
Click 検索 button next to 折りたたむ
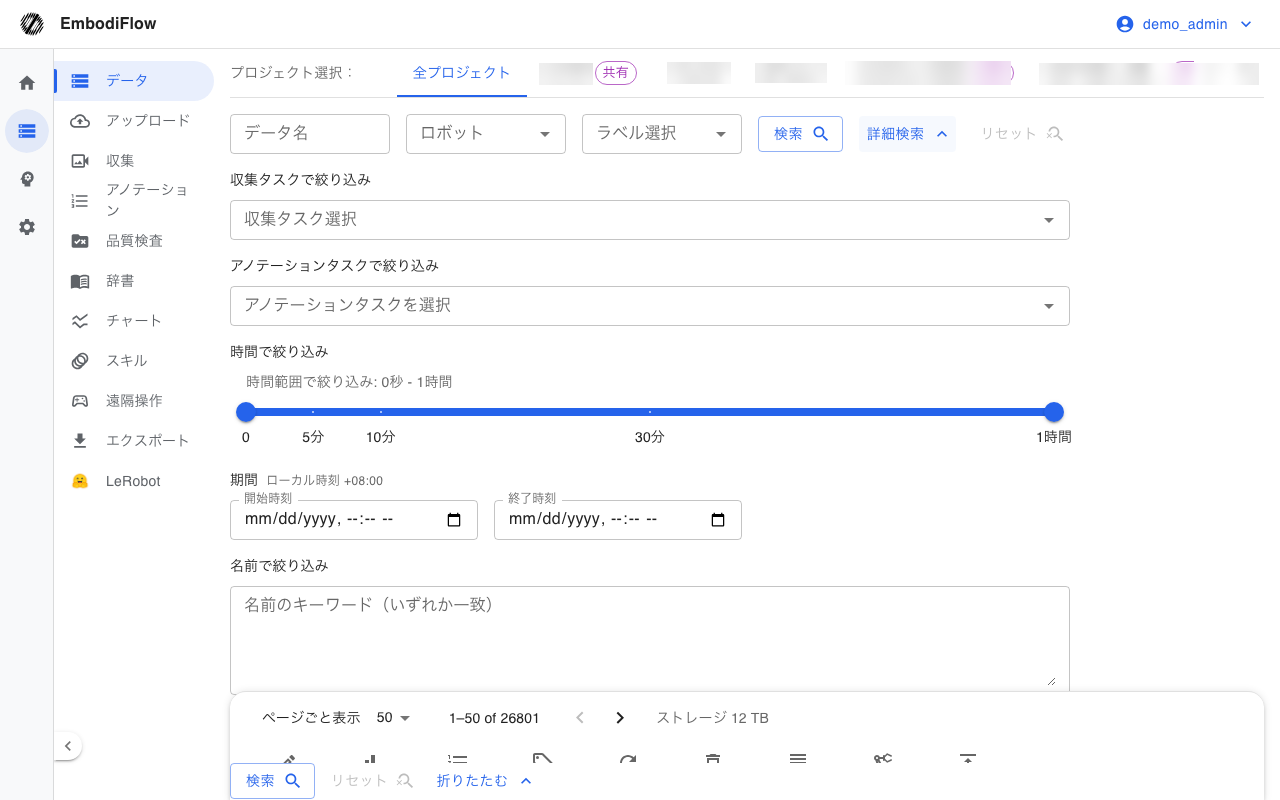pos(272,781)
